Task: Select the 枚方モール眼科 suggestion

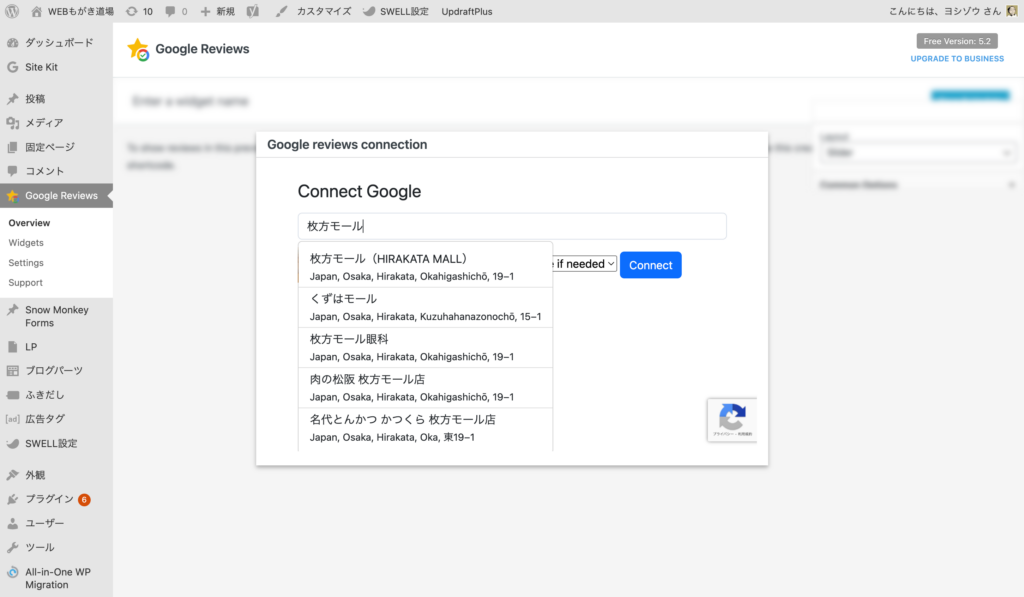Action: pyautogui.click(x=425, y=347)
